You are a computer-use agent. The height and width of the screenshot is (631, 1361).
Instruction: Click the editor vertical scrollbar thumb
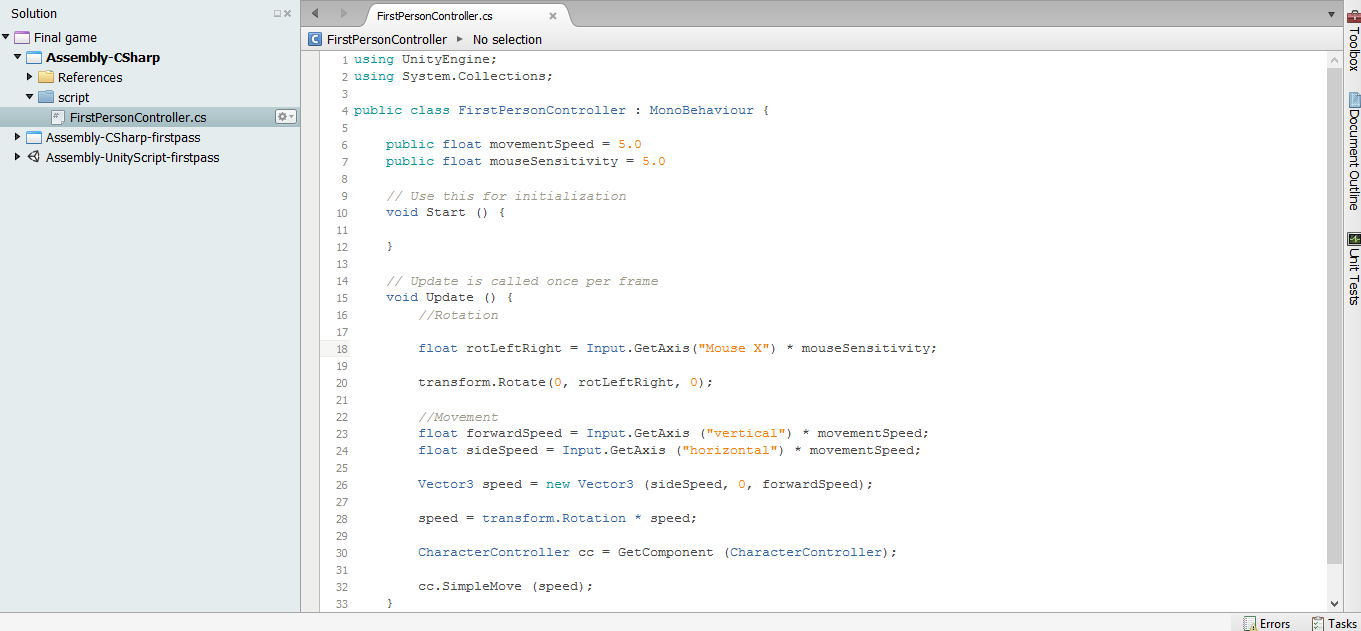pyautogui.click(x=1334, y=315)
